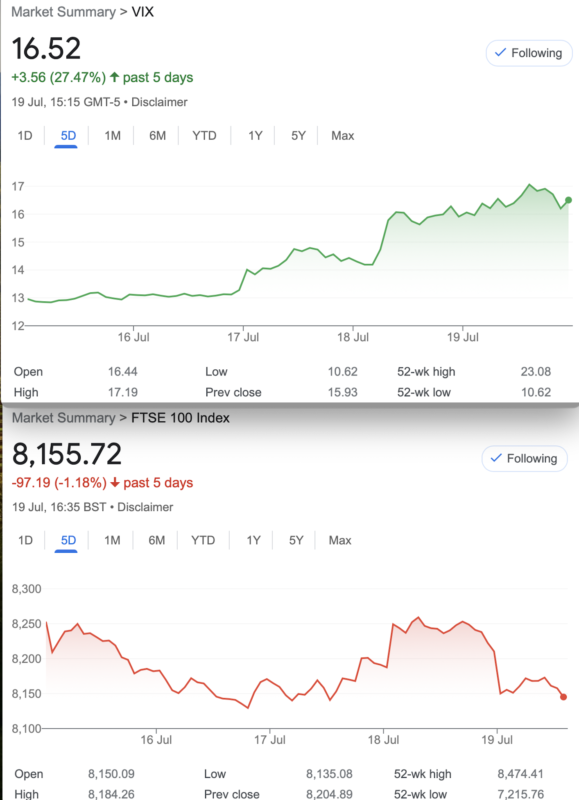579x800 pixels.
Task: Click the Market Summary breadcrumb above VIX
Action: click(x=63, y=12)
